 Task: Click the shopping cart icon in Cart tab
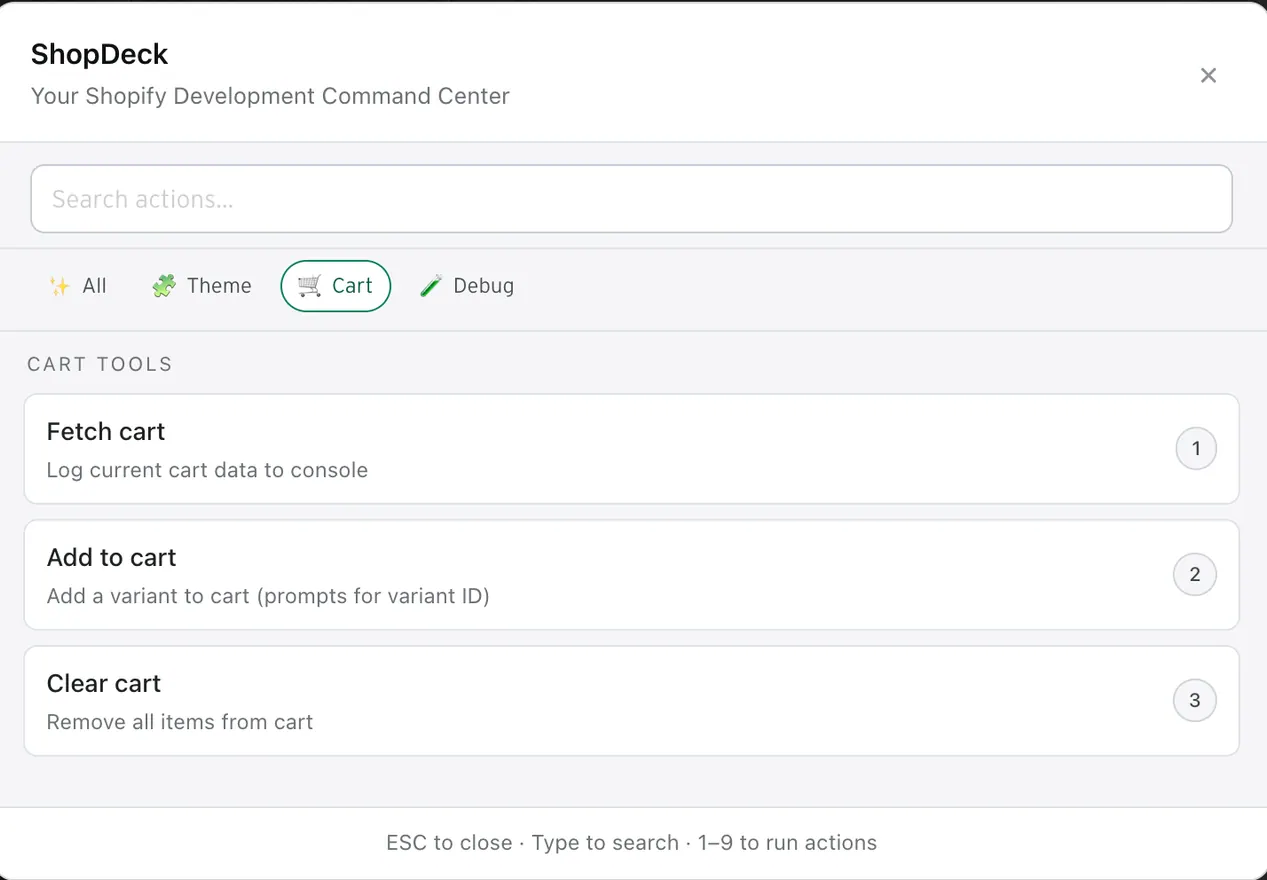tap(310, 287)
